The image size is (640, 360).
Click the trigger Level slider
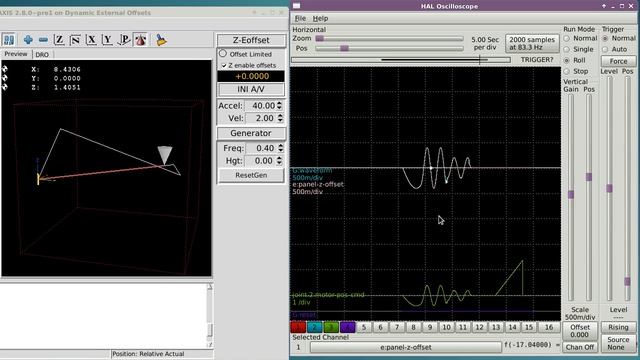point(609,189)
